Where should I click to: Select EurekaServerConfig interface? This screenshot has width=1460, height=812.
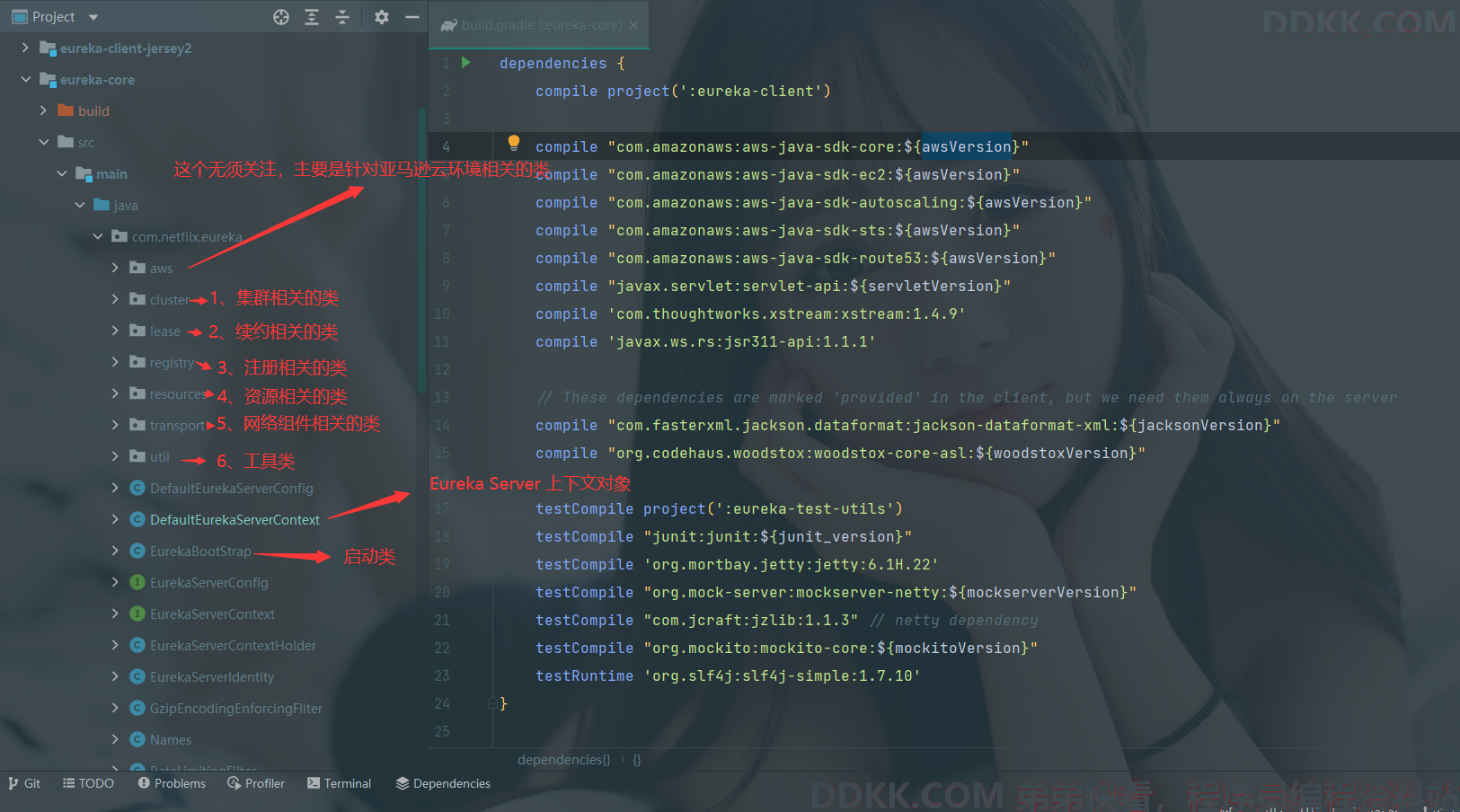tap(208, 582)
